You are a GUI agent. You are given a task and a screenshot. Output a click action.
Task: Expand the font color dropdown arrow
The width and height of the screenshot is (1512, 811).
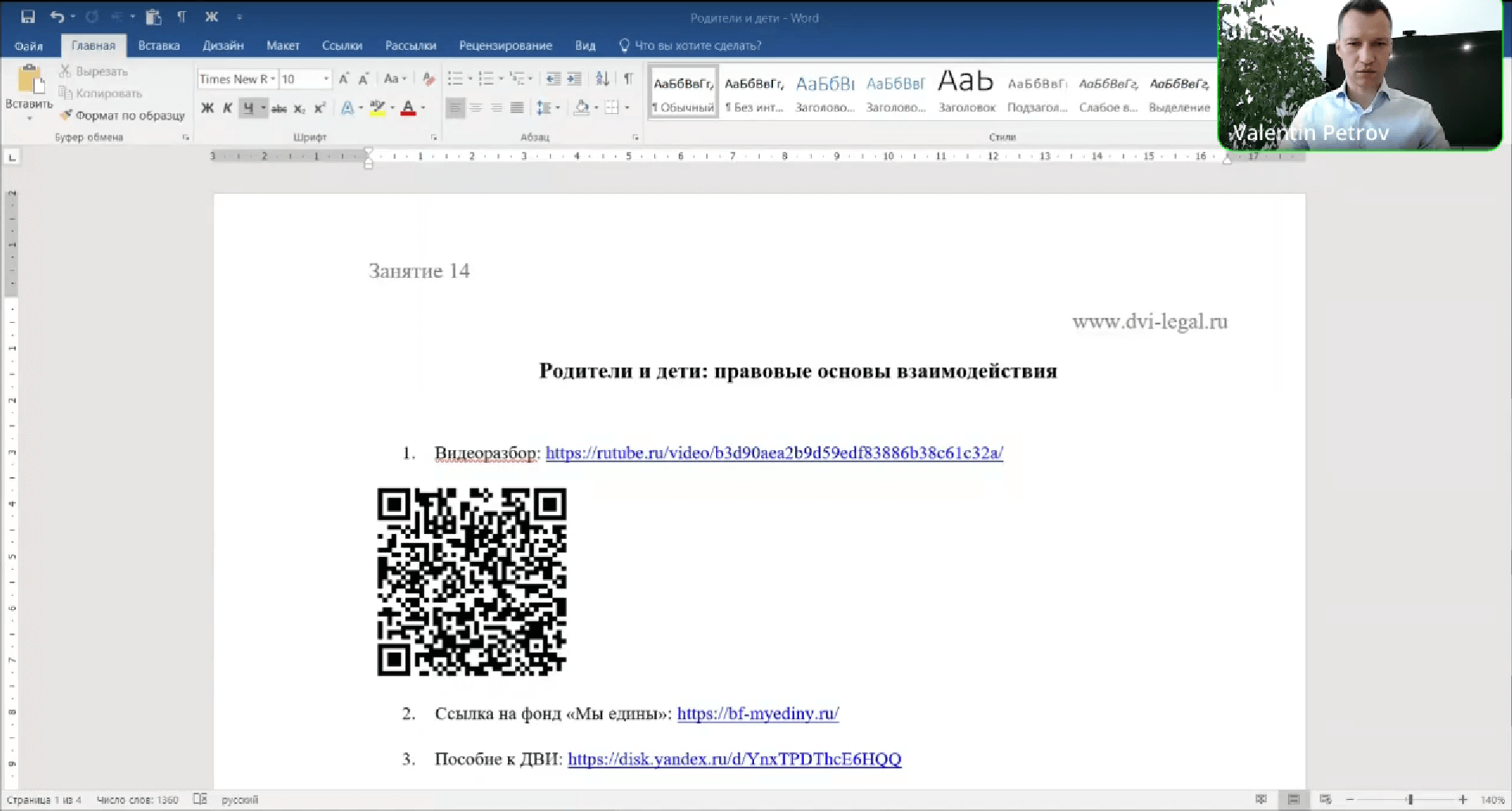(422, 108)
